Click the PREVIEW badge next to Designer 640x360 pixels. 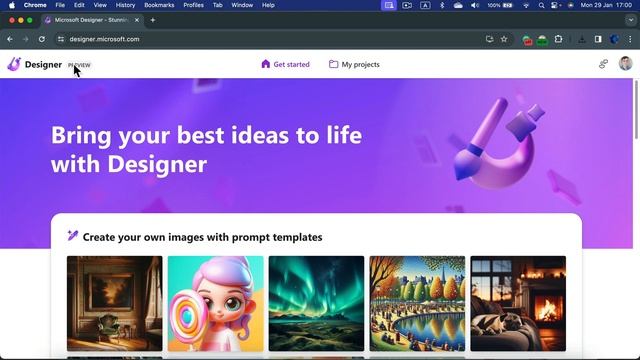pyautogui.click(x=79, y=65)
